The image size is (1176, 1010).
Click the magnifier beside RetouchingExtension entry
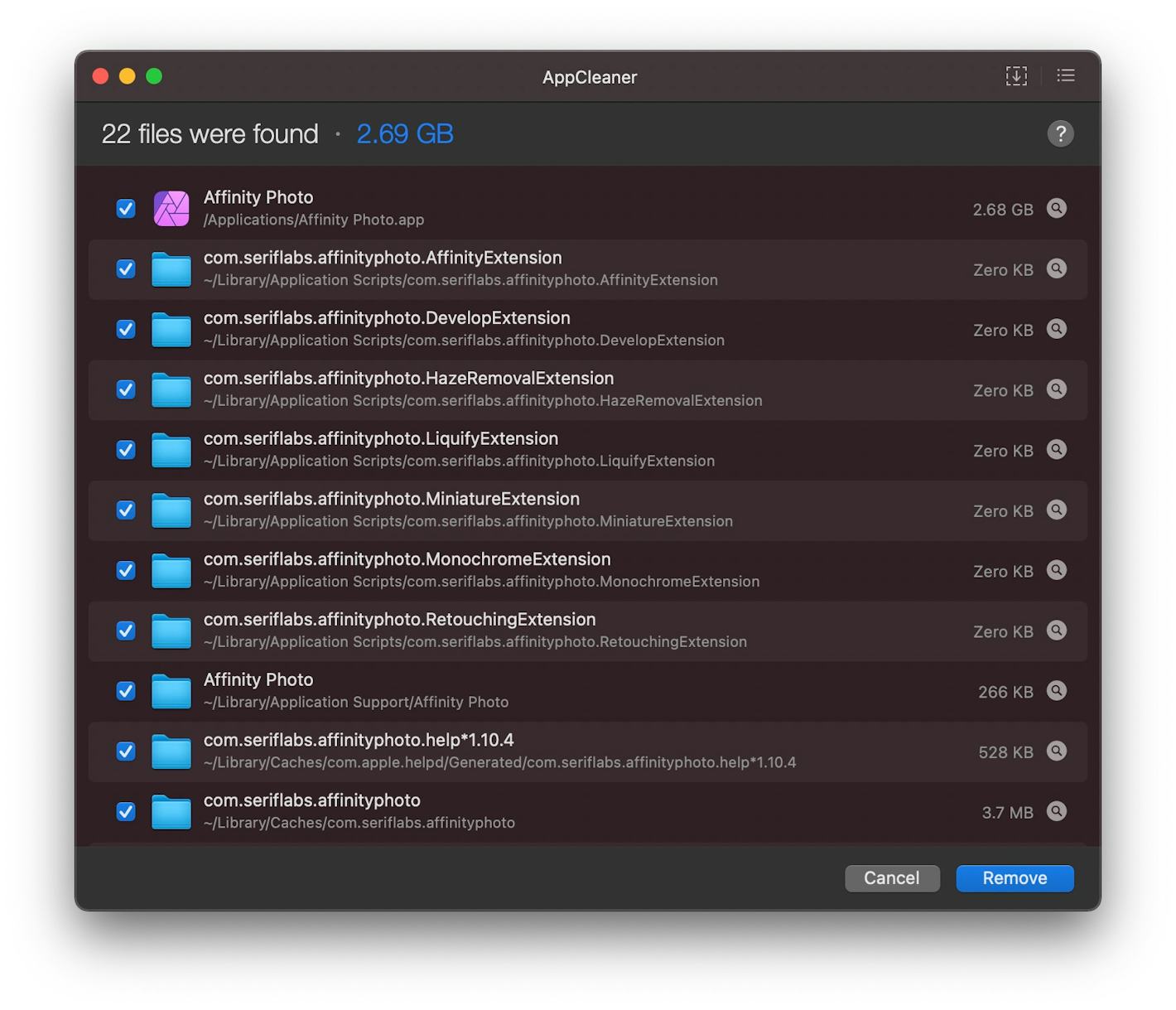click(1057, 631)
